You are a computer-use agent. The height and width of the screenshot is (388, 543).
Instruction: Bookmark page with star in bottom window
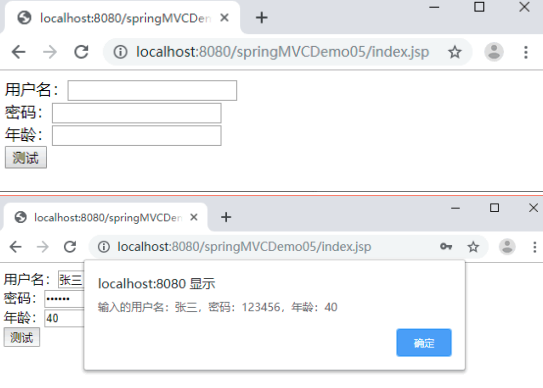(473, 247)
